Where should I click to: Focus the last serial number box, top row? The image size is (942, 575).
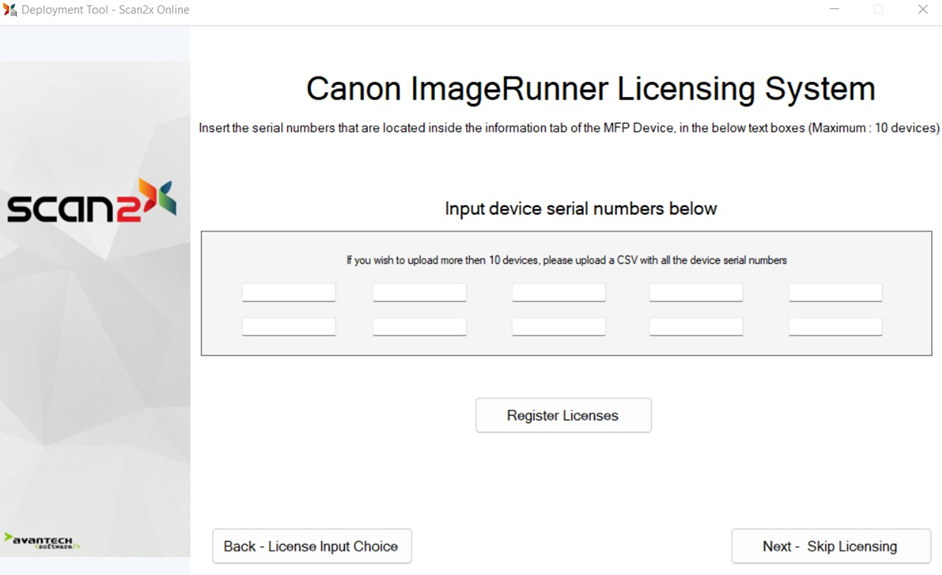pyautogui.click(x=834, y=292)
